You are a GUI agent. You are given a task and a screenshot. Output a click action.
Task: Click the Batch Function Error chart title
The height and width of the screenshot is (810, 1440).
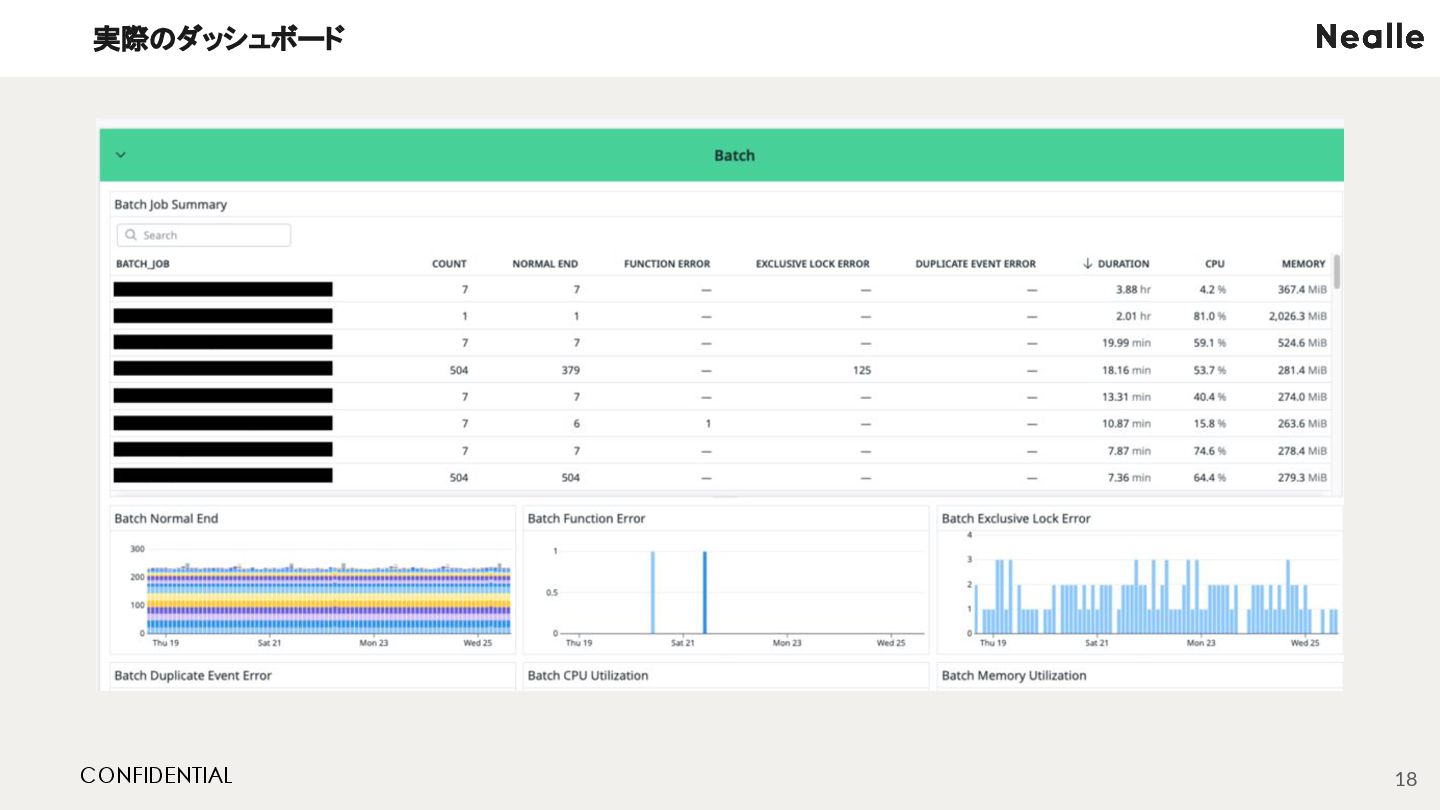(x=586, y=518)
